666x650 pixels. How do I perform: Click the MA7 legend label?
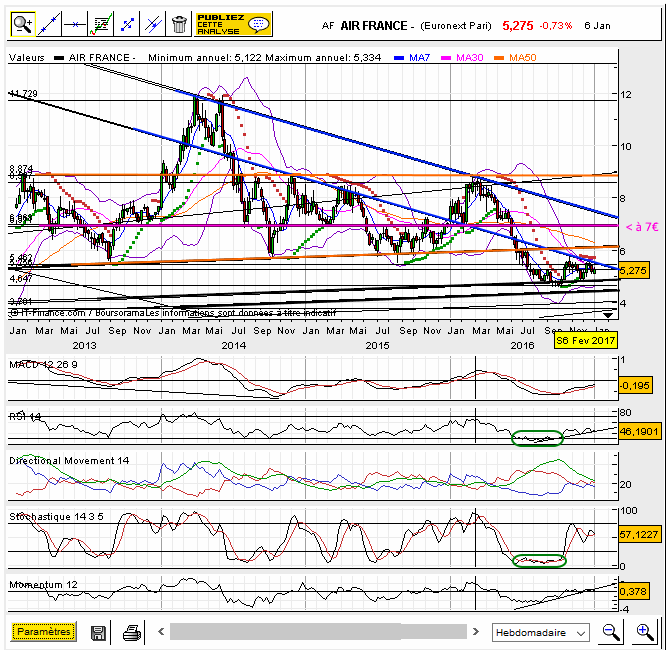point(419,57)
